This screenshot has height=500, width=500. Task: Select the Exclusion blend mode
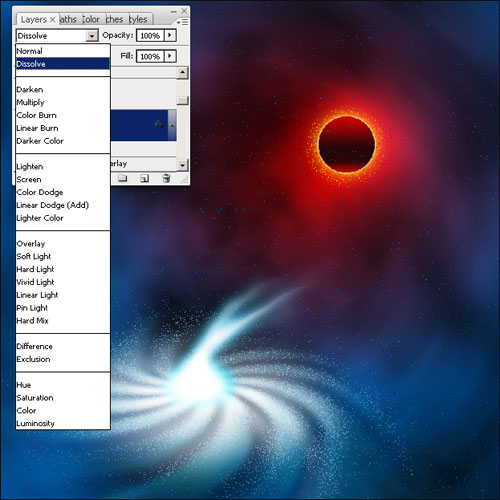pos(63,359)
